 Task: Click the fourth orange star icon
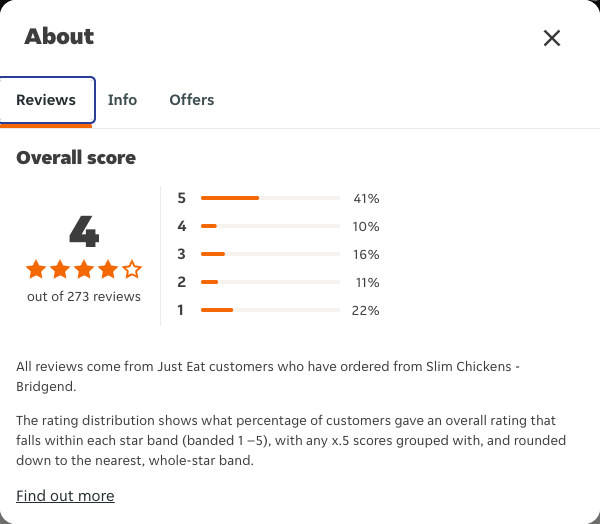click(x=108, y=269)
